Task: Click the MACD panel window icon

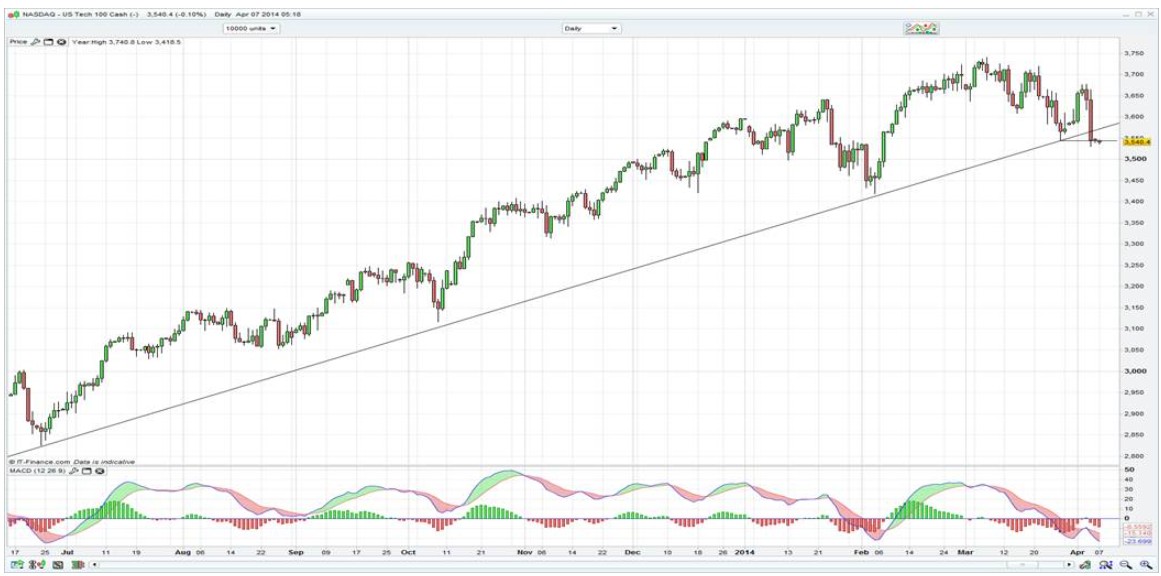Action: [87, 470]
